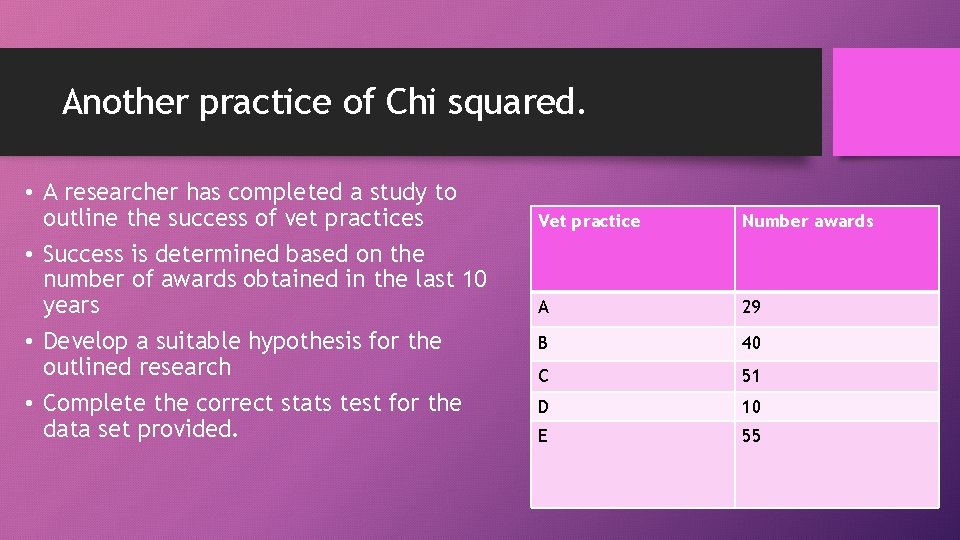960x540 pixels.
Task: Click the table cell for practice B
Action: click(x=544, y=343)
